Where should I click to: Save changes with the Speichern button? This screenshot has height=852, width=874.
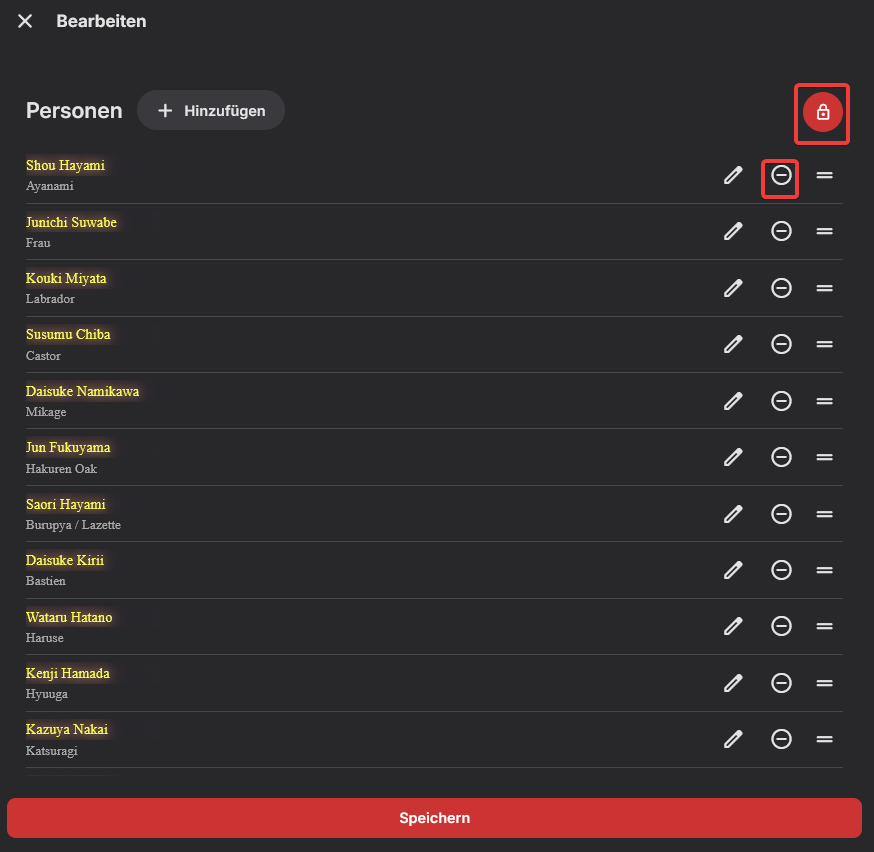coord(434,818)
